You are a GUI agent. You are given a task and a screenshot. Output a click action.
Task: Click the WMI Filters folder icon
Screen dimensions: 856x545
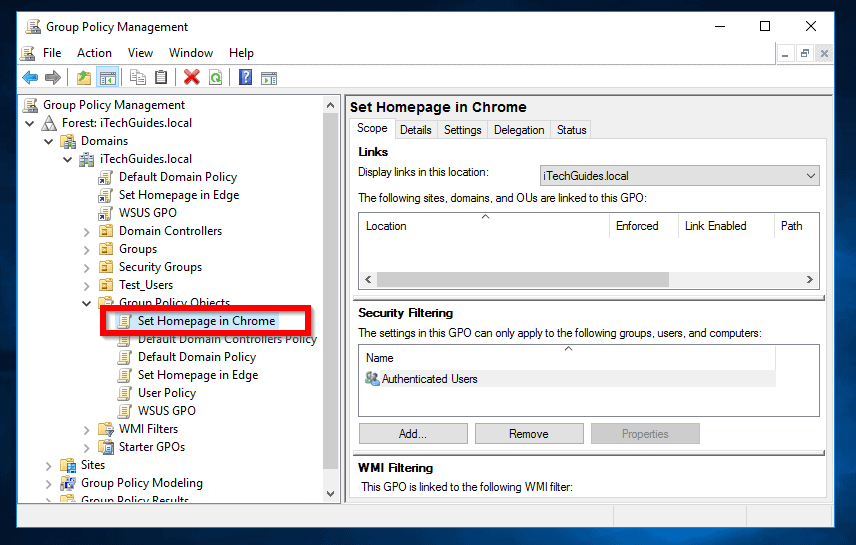point(106,429)
